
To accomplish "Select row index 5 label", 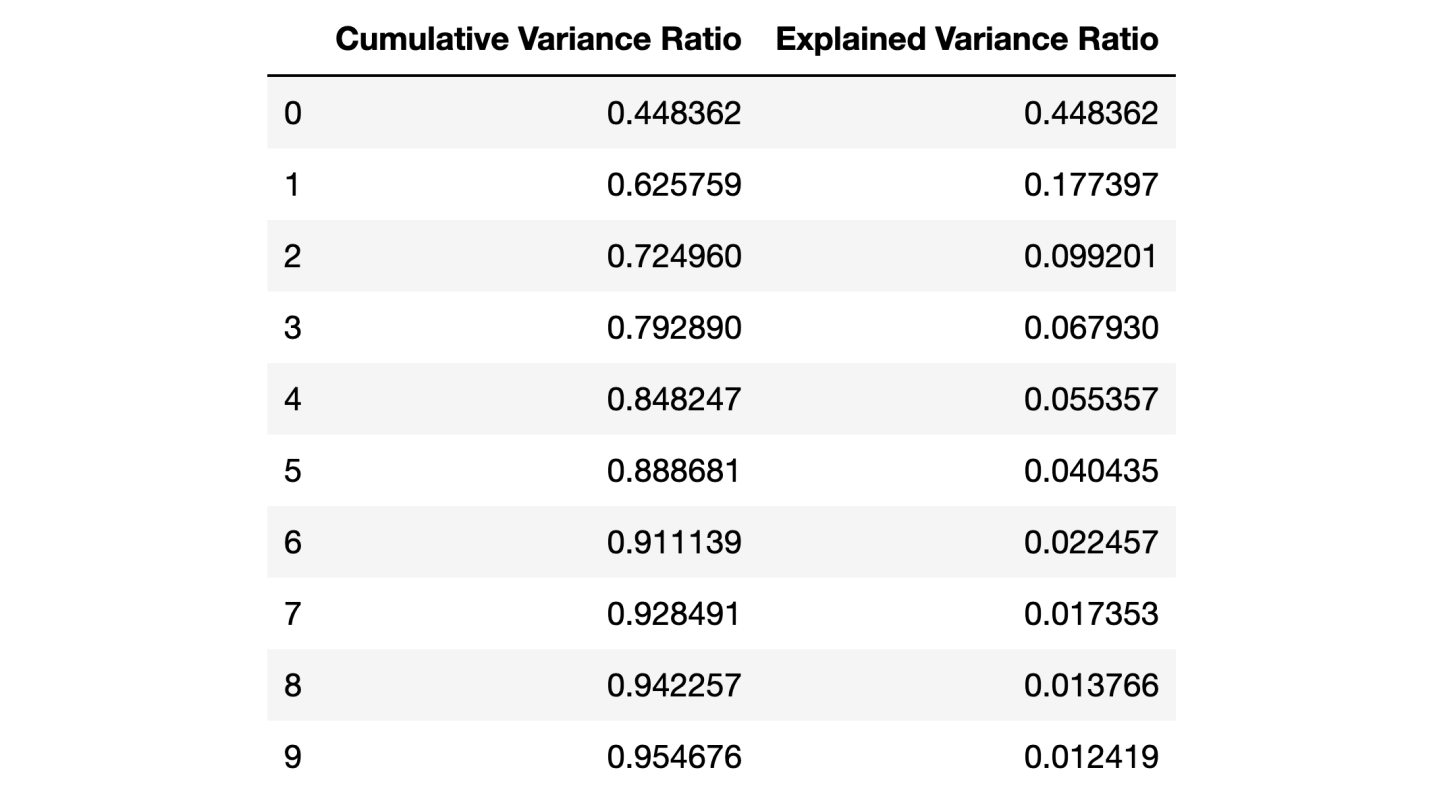I will click(291, 471).
